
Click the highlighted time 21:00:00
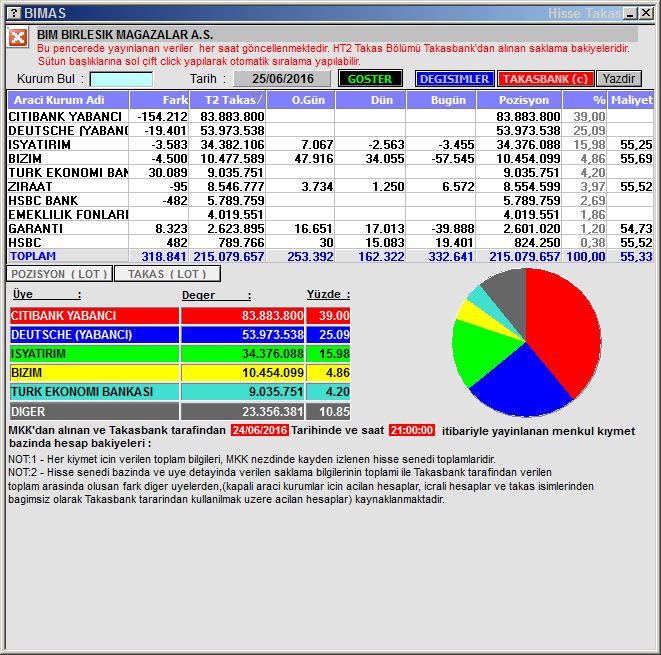(x=411, y=430)
